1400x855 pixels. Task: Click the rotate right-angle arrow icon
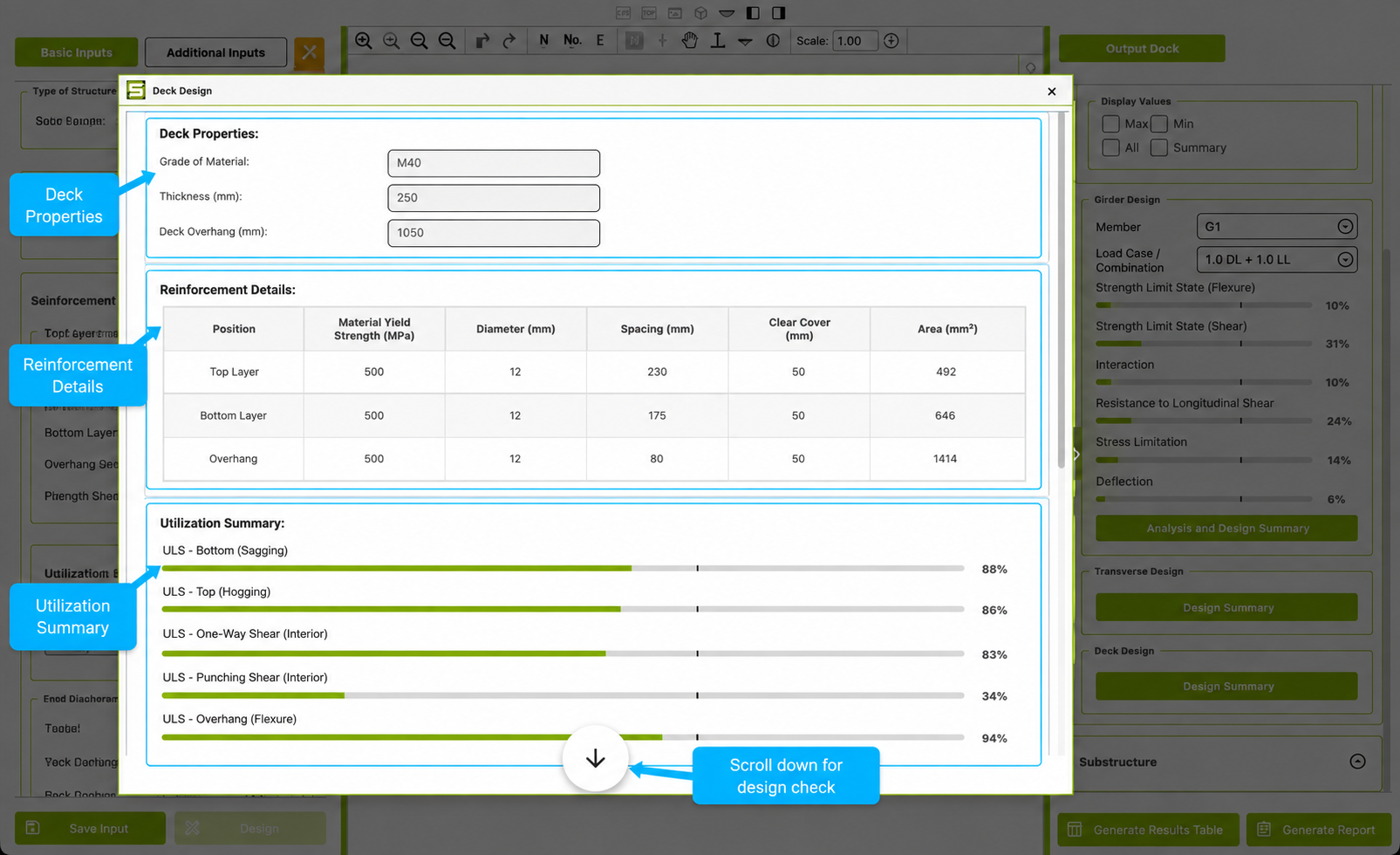click(x=482, y=40)
